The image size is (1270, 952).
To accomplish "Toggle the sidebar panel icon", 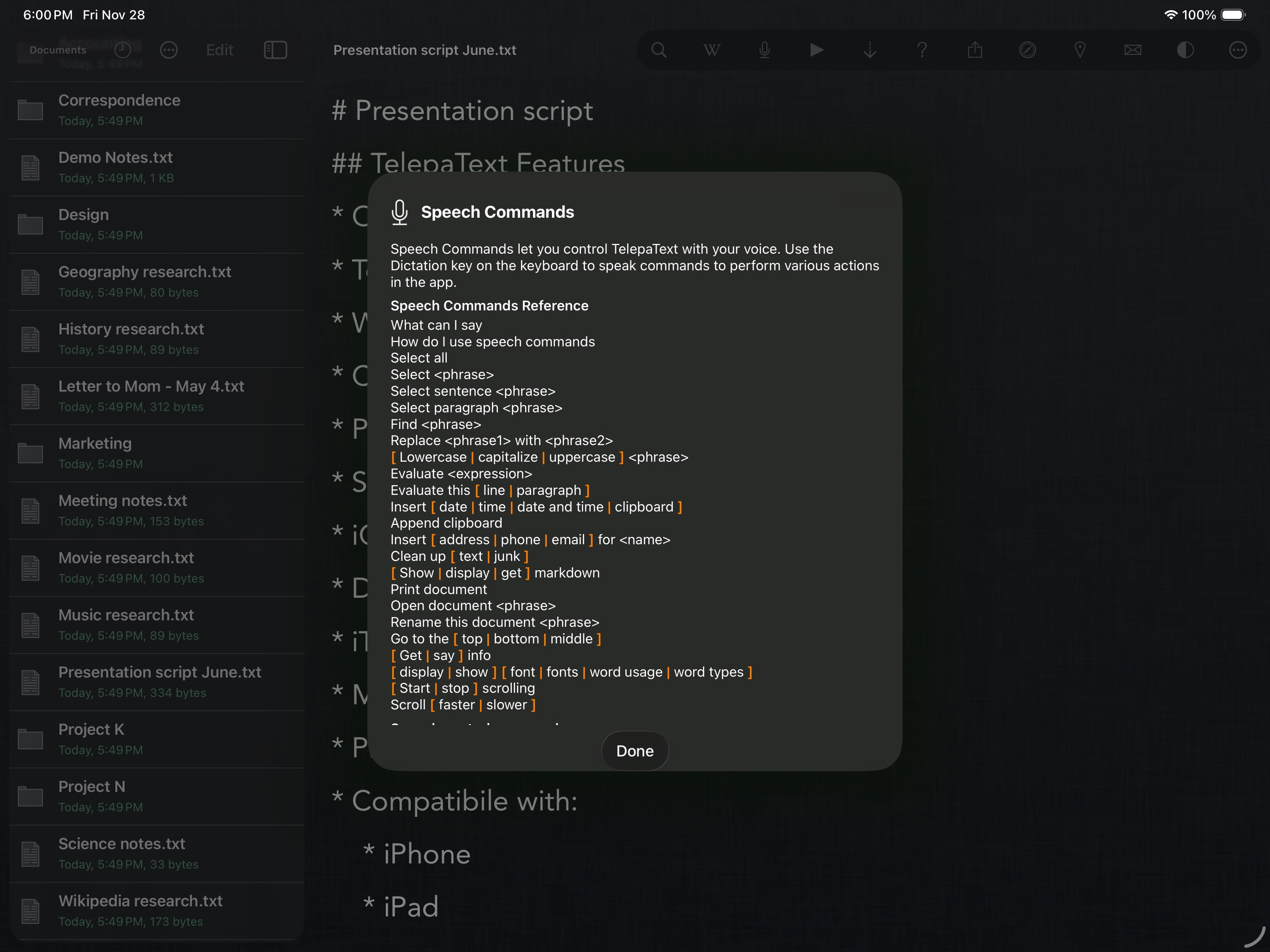I will click(x=276, y=50).
